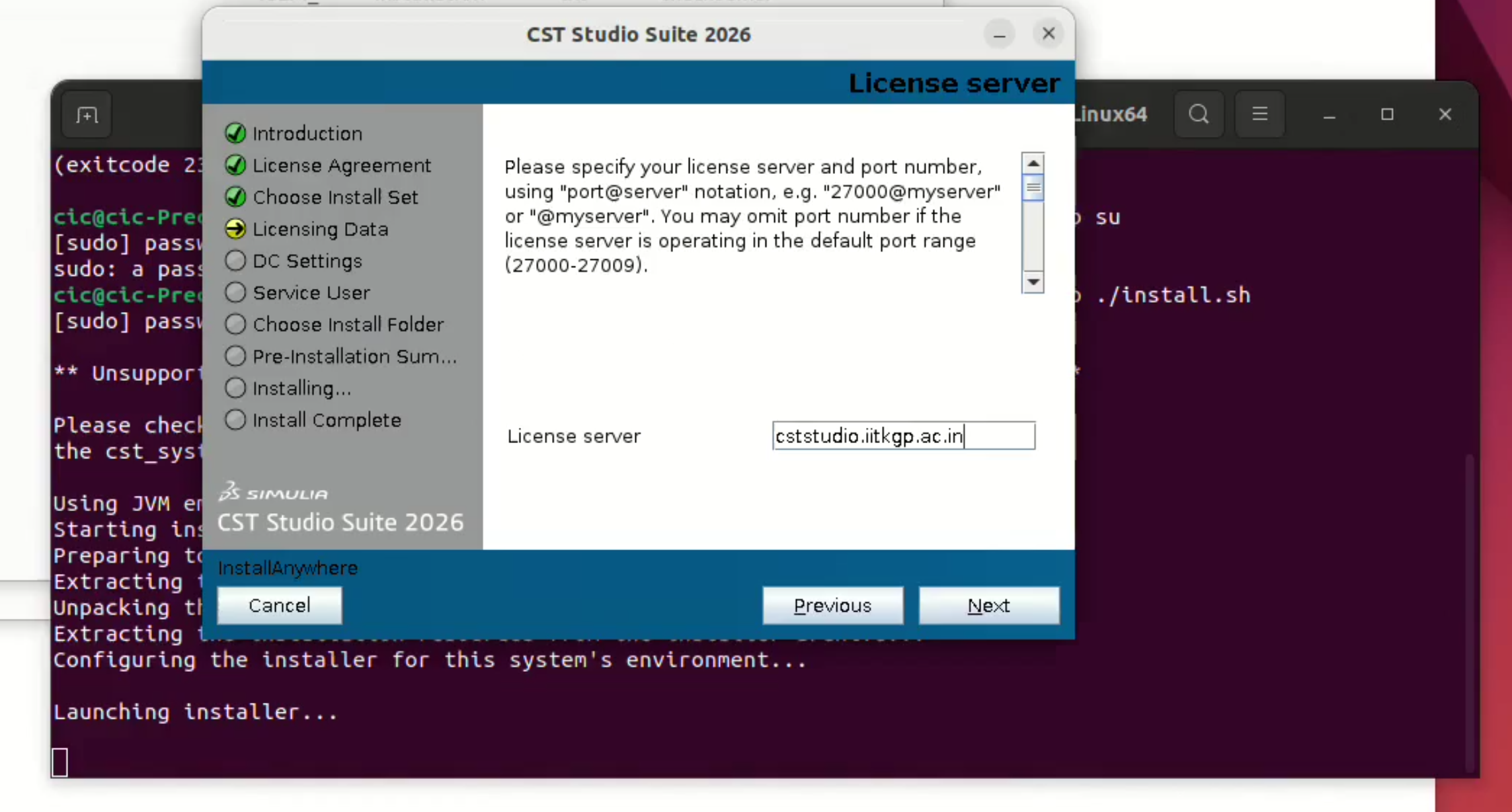Click the terminal window vertical scrollbar

1470,612
